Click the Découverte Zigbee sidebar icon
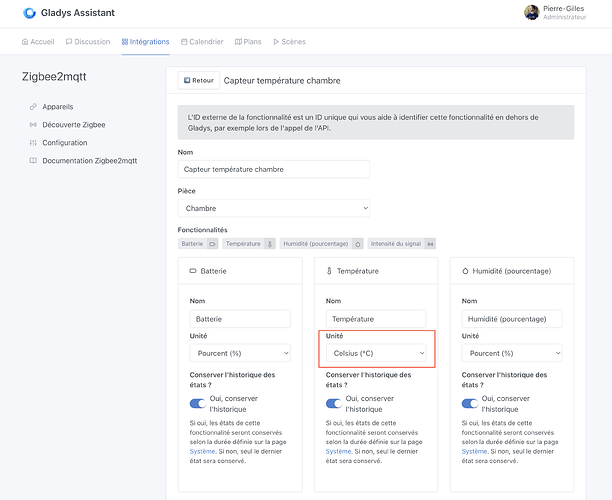The width and height of the screenshot is (612, 500). coord(33,125)
